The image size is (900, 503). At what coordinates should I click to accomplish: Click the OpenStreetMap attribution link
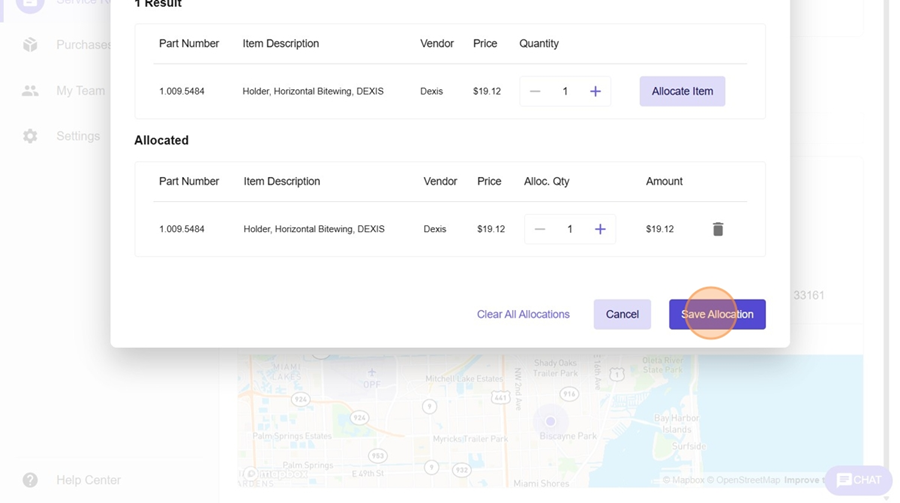[x=747, y=480]
